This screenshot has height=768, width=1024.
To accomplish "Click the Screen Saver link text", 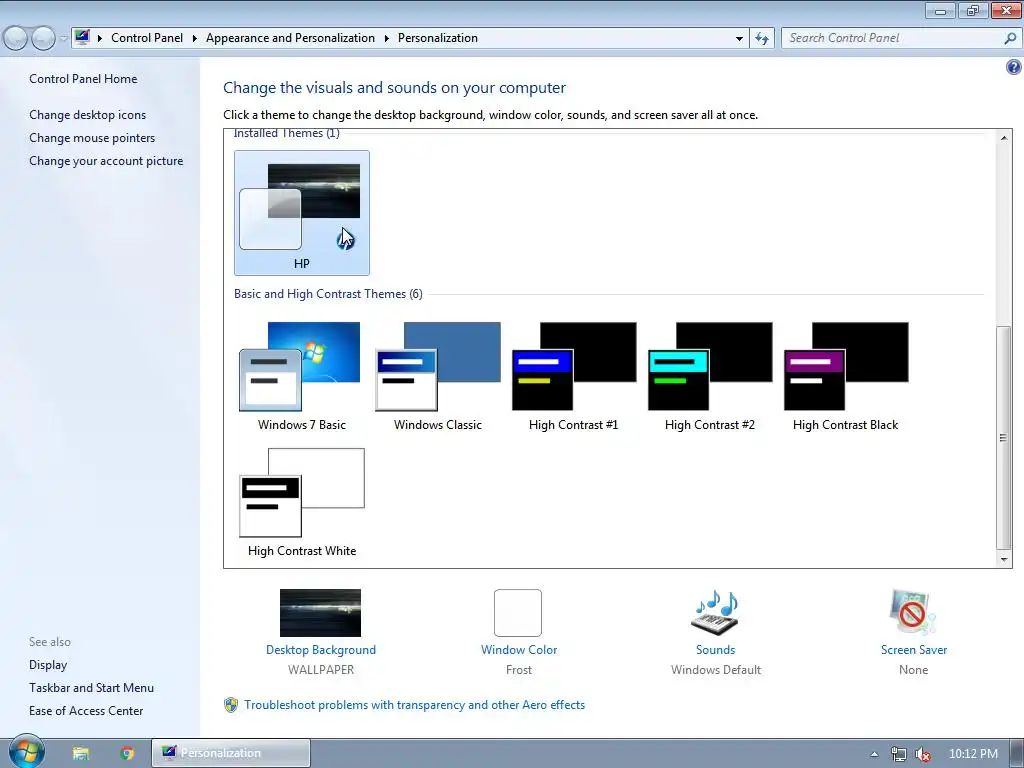I will point(914,650).
